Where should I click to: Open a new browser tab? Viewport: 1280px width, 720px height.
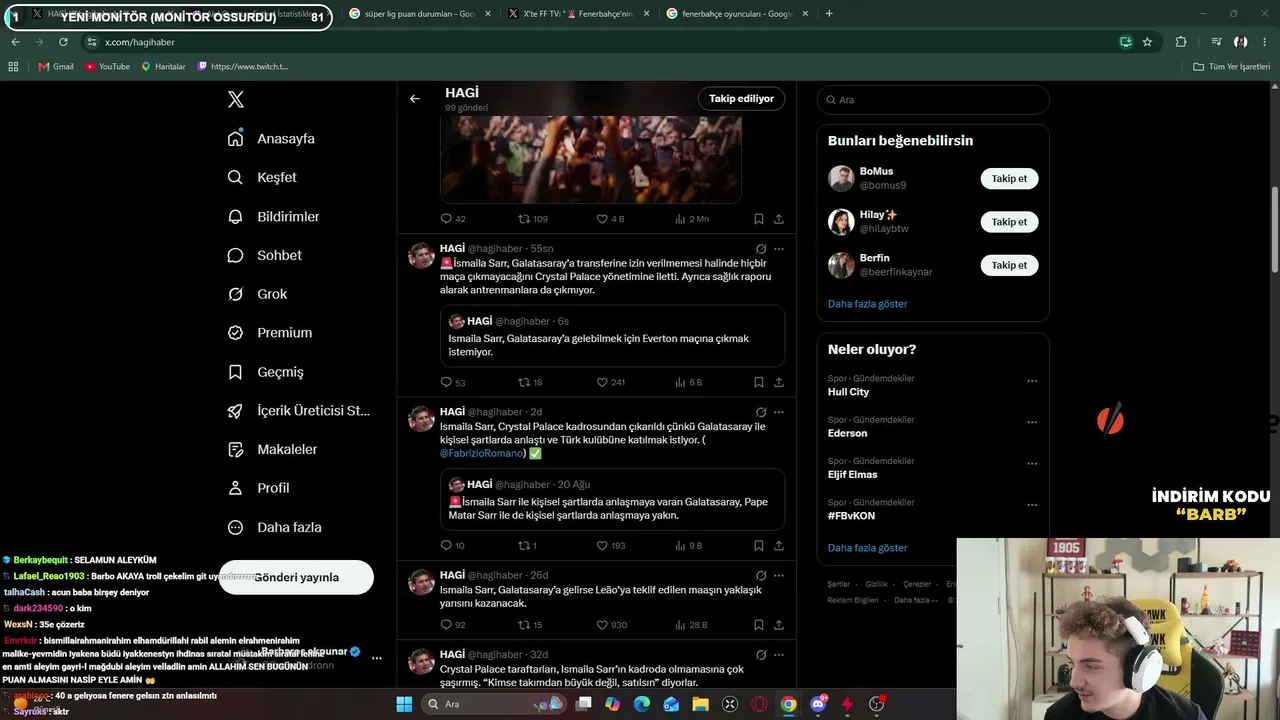click(829, 14)
